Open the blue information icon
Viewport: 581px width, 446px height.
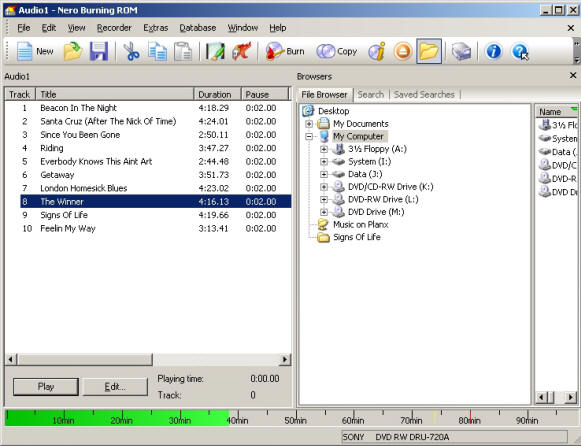point(493,51)
